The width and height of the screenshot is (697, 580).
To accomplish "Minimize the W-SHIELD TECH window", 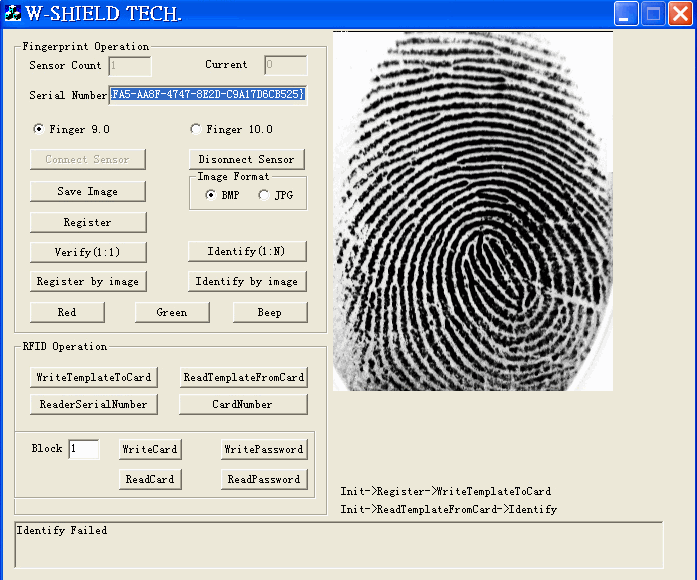I will tap(625, 13).
